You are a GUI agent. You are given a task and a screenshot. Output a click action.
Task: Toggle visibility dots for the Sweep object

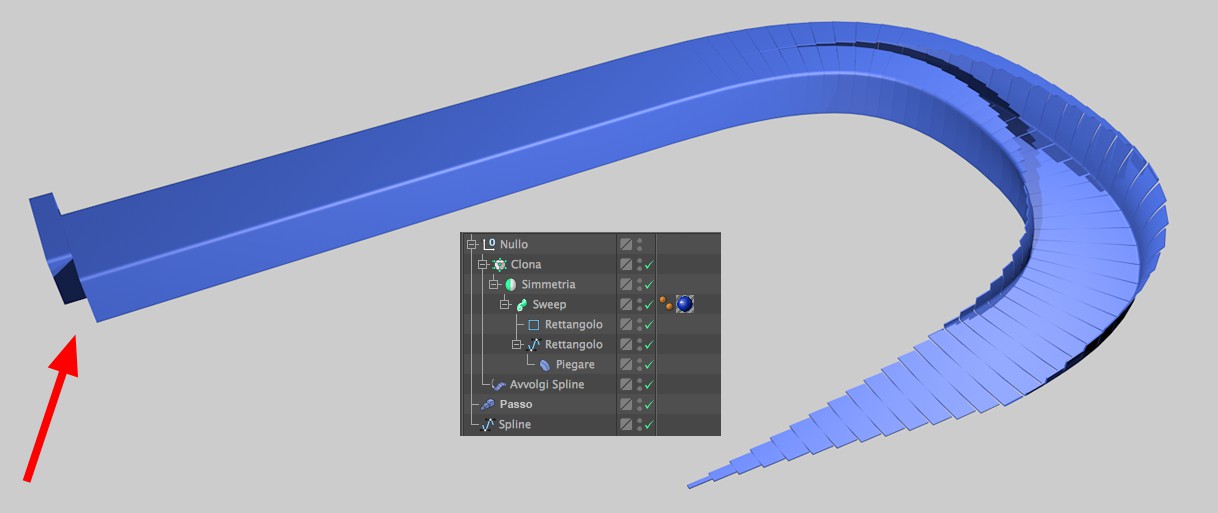(x=640, y=304)
